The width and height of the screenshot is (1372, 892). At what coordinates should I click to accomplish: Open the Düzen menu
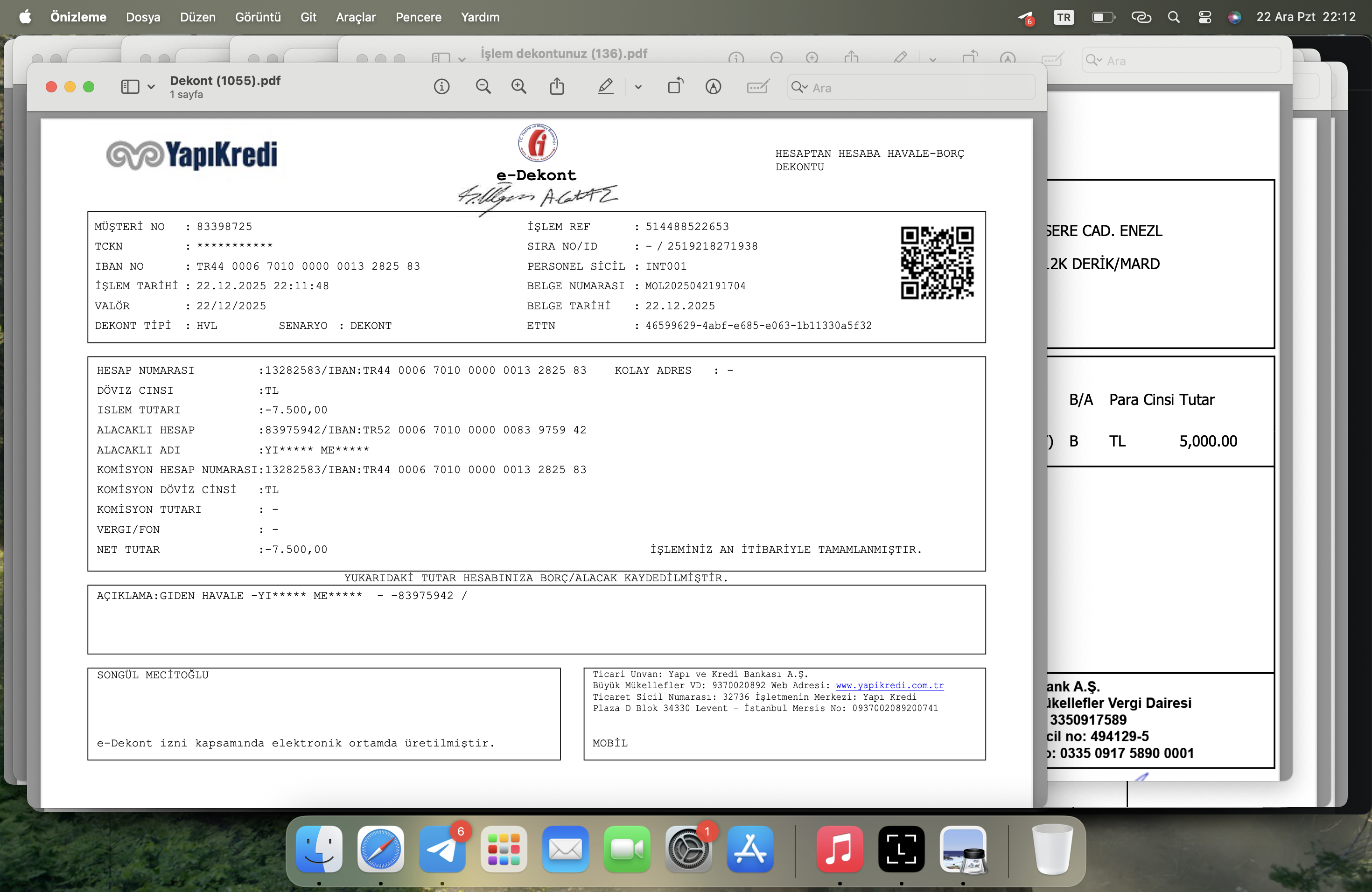pyautogui.click(x=198, y=17)
